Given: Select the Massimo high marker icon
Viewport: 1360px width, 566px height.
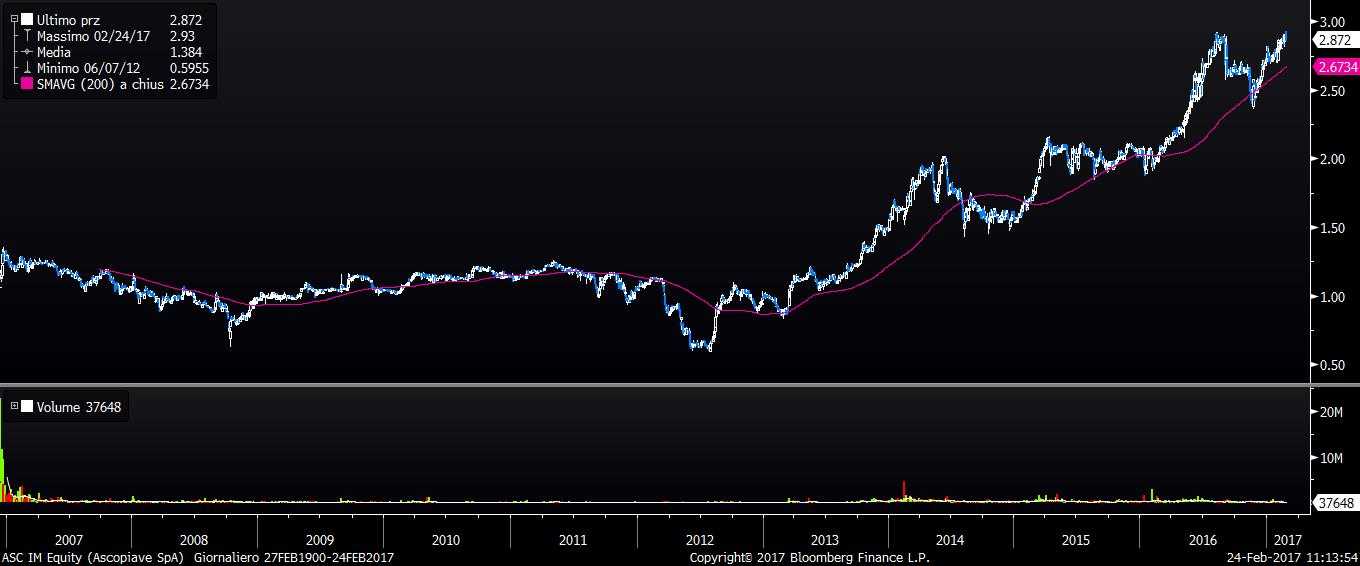Looking at the screenshot, I should (x=26, y=35).
